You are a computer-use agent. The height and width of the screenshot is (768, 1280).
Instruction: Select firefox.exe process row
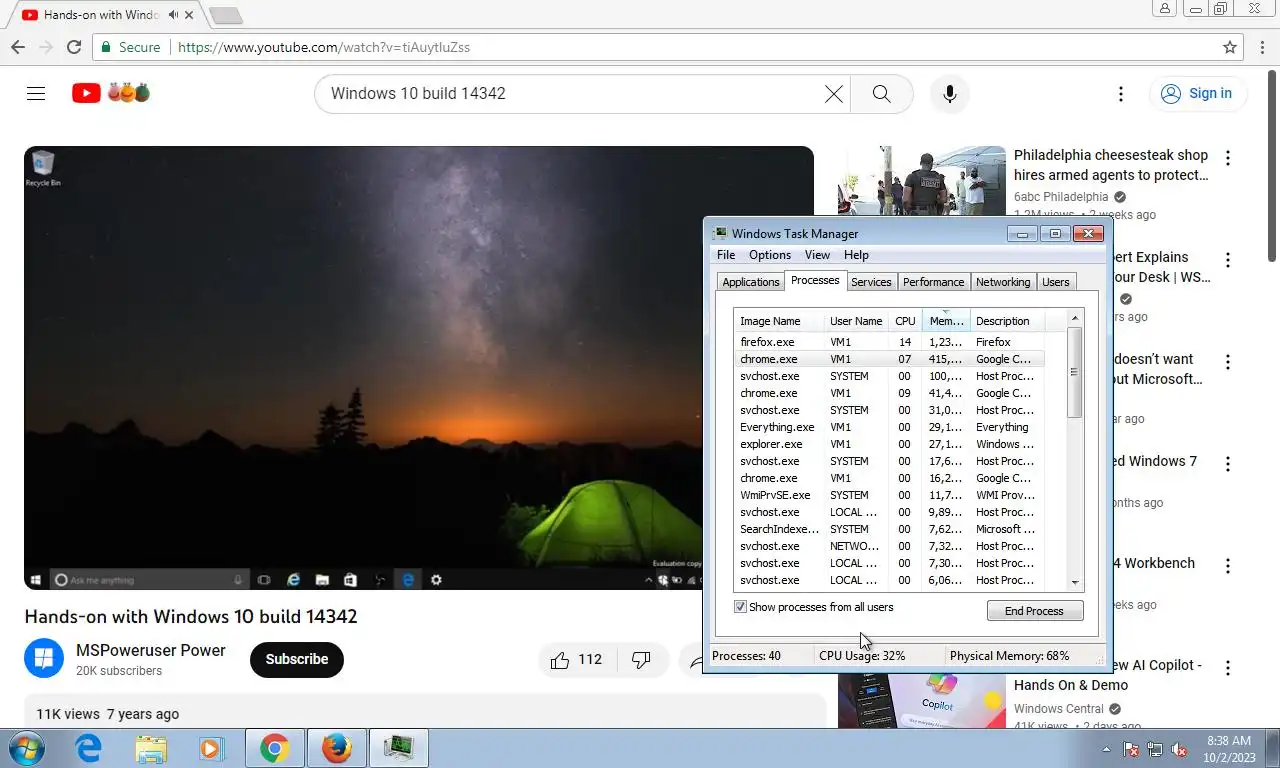[x=889, y=342]
